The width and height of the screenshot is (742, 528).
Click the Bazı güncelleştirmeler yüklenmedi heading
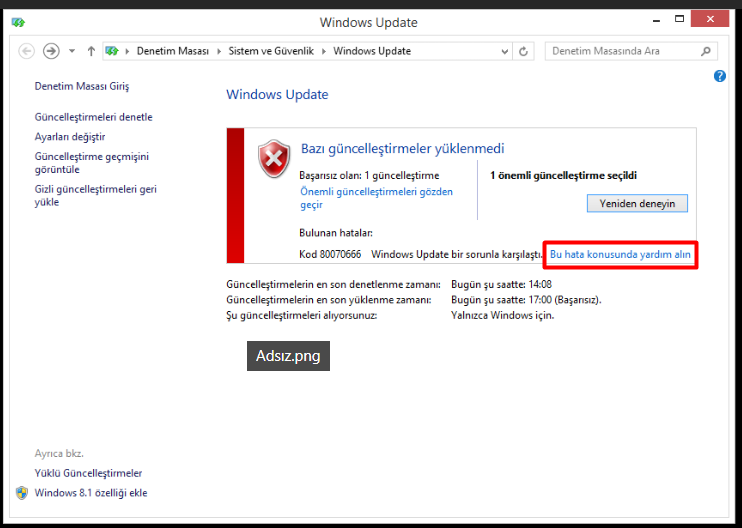[x=403, y=149]
